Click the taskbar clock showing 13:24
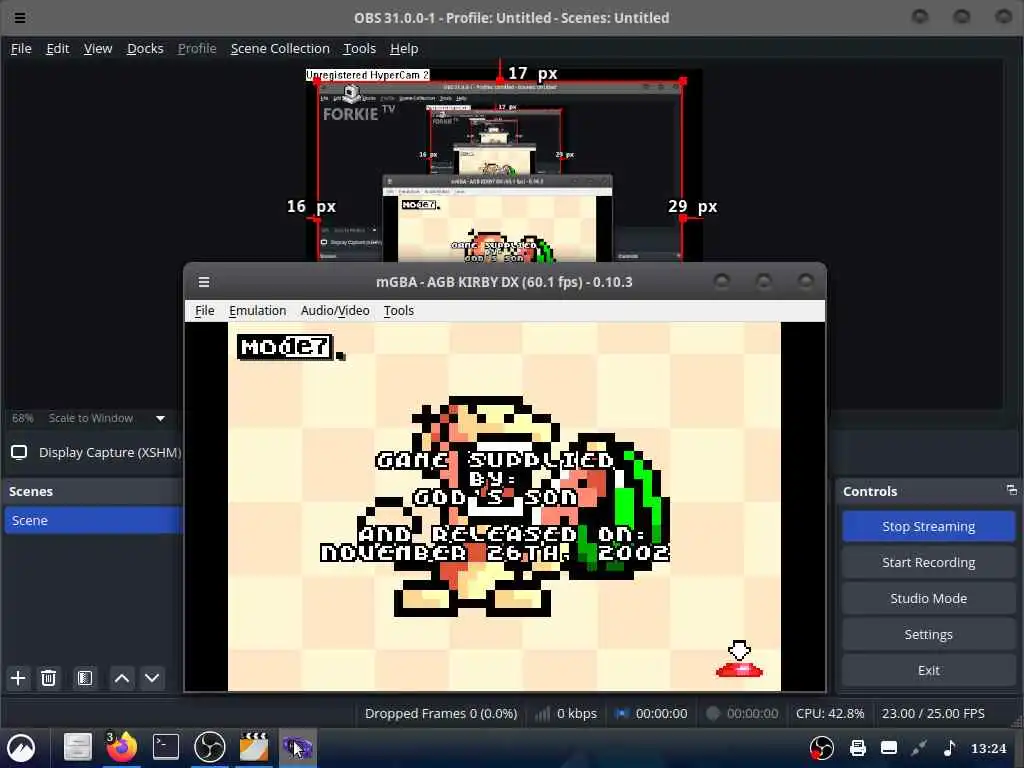The width and height of the screenshot is (1024, 768). pyautogui.click(x=988, y=748)
